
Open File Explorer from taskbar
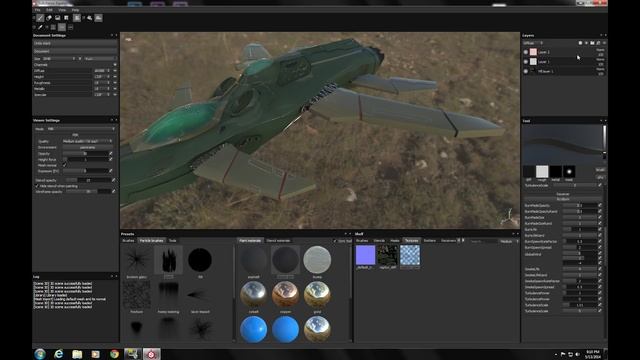[77, 354]
